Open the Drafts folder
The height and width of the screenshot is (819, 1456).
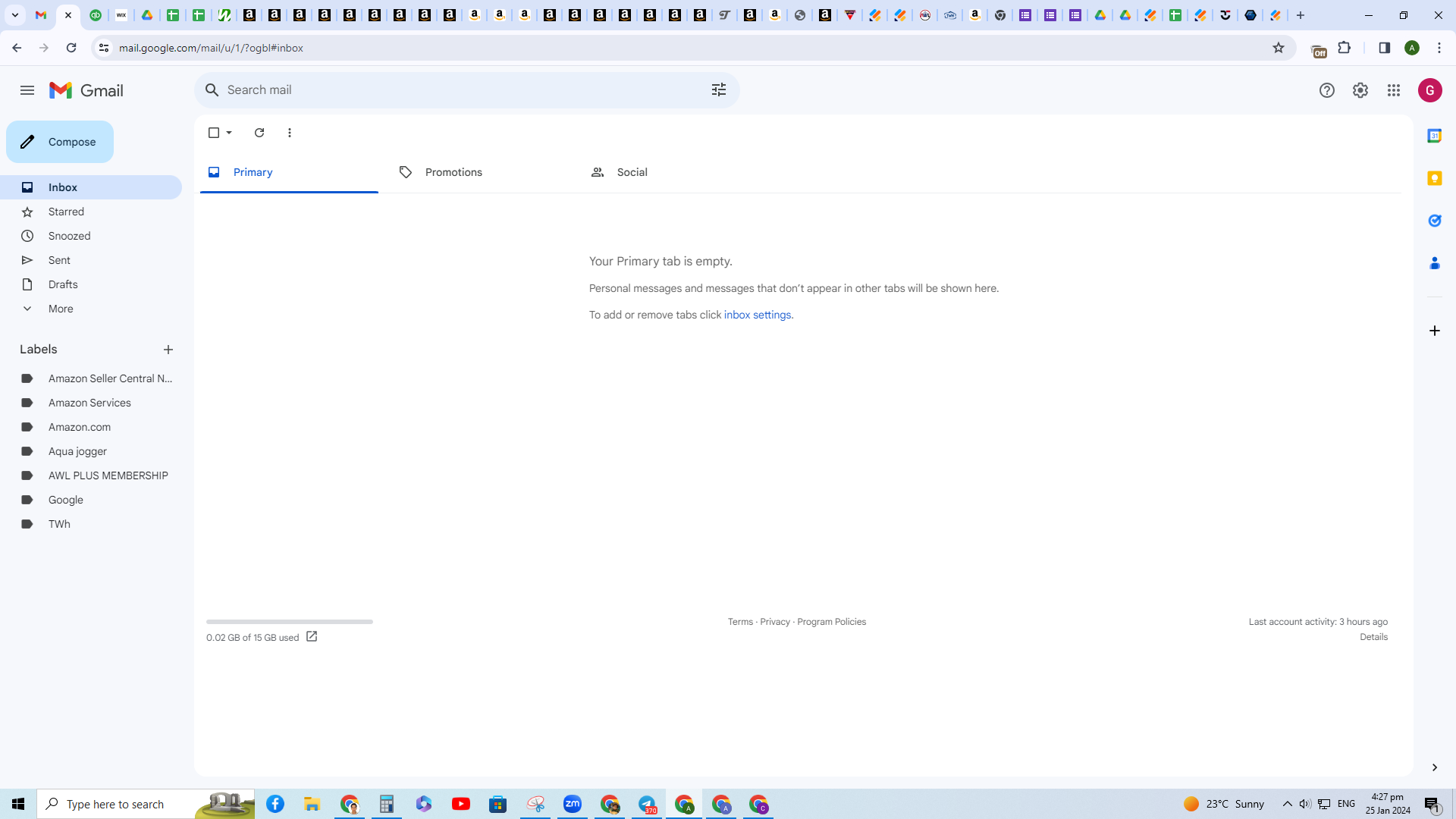91,284
